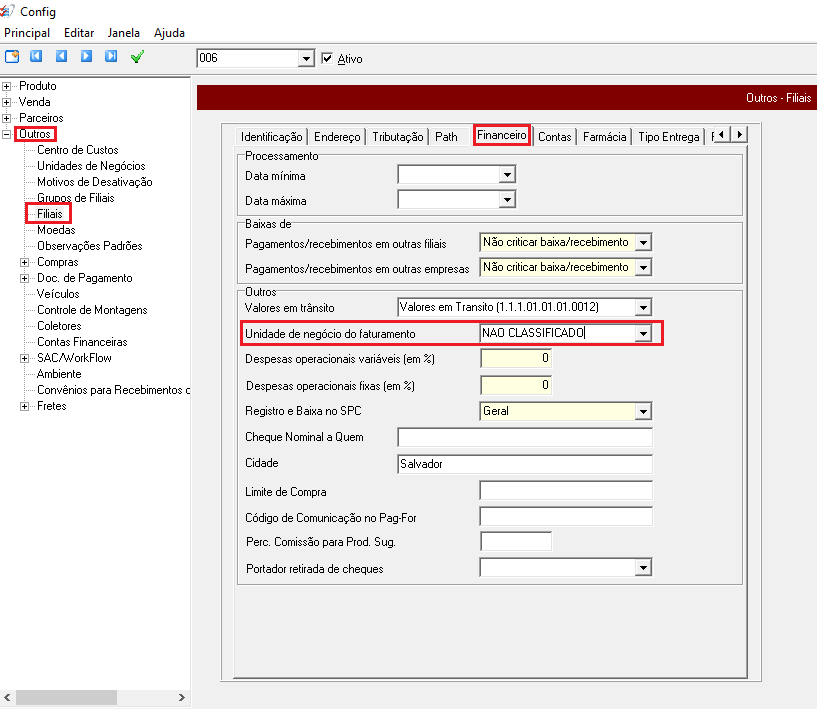The height and width of the screenshot is (709, 817).
Task: Collapse the Outros tree node
Action: tap(7, 134)
